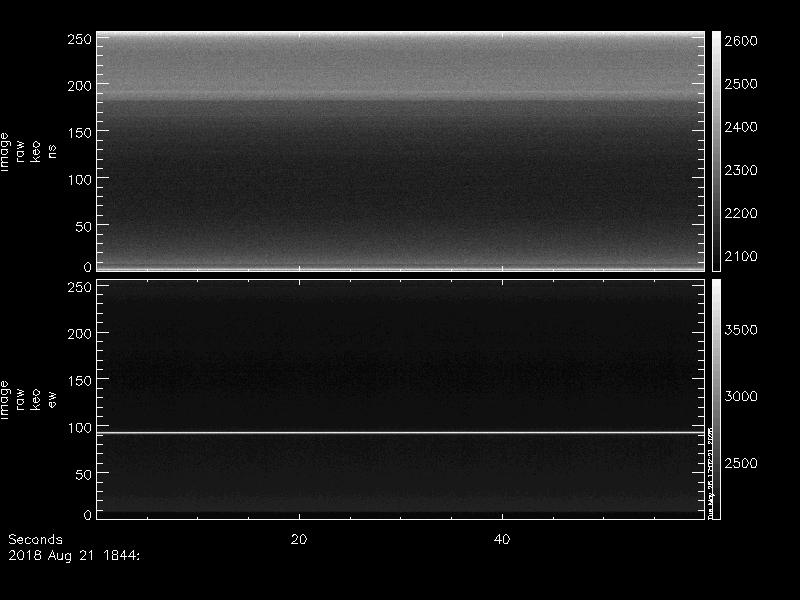Click the '2400' color bar value

point(741,127)
